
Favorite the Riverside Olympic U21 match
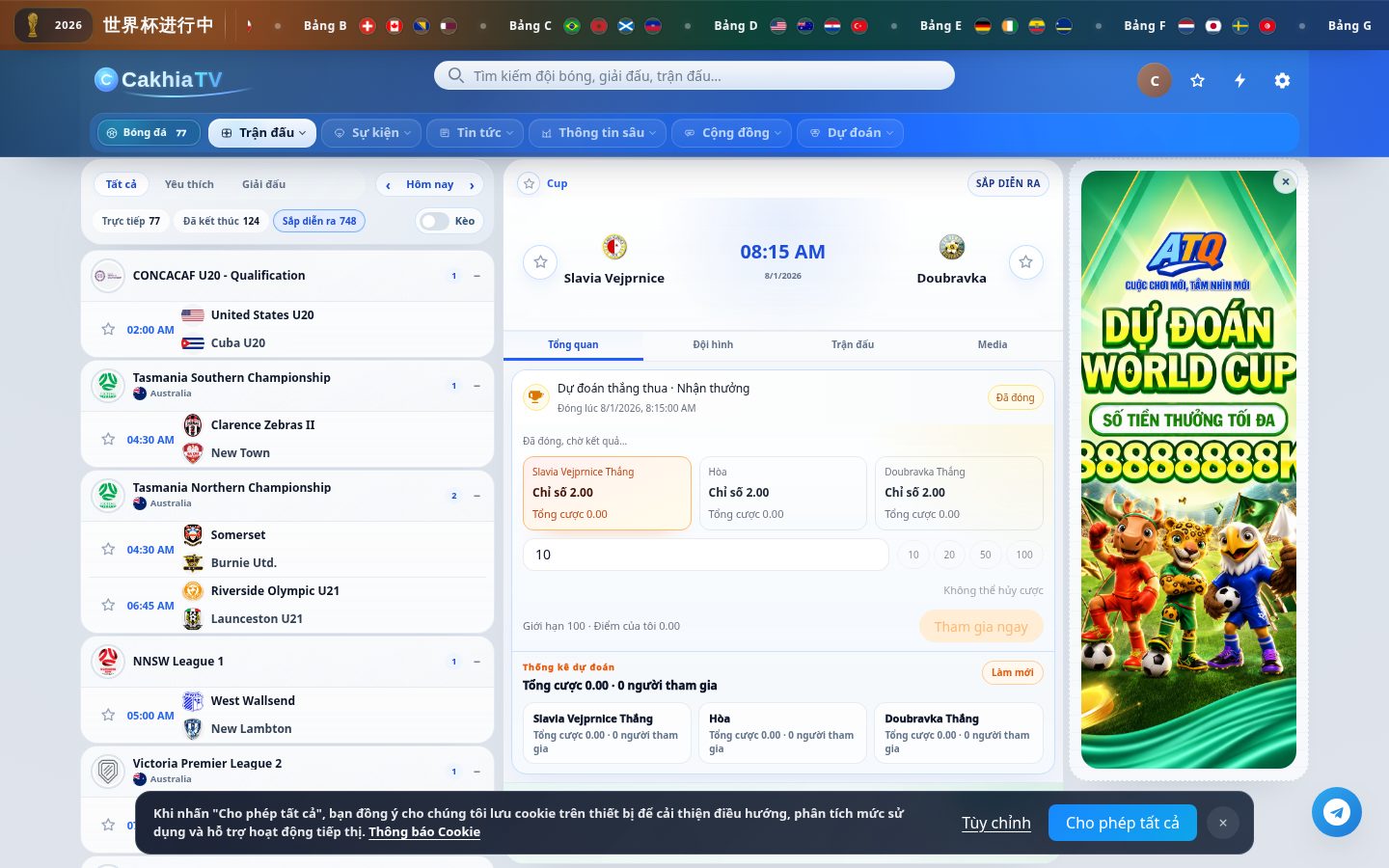pos(108,605)
